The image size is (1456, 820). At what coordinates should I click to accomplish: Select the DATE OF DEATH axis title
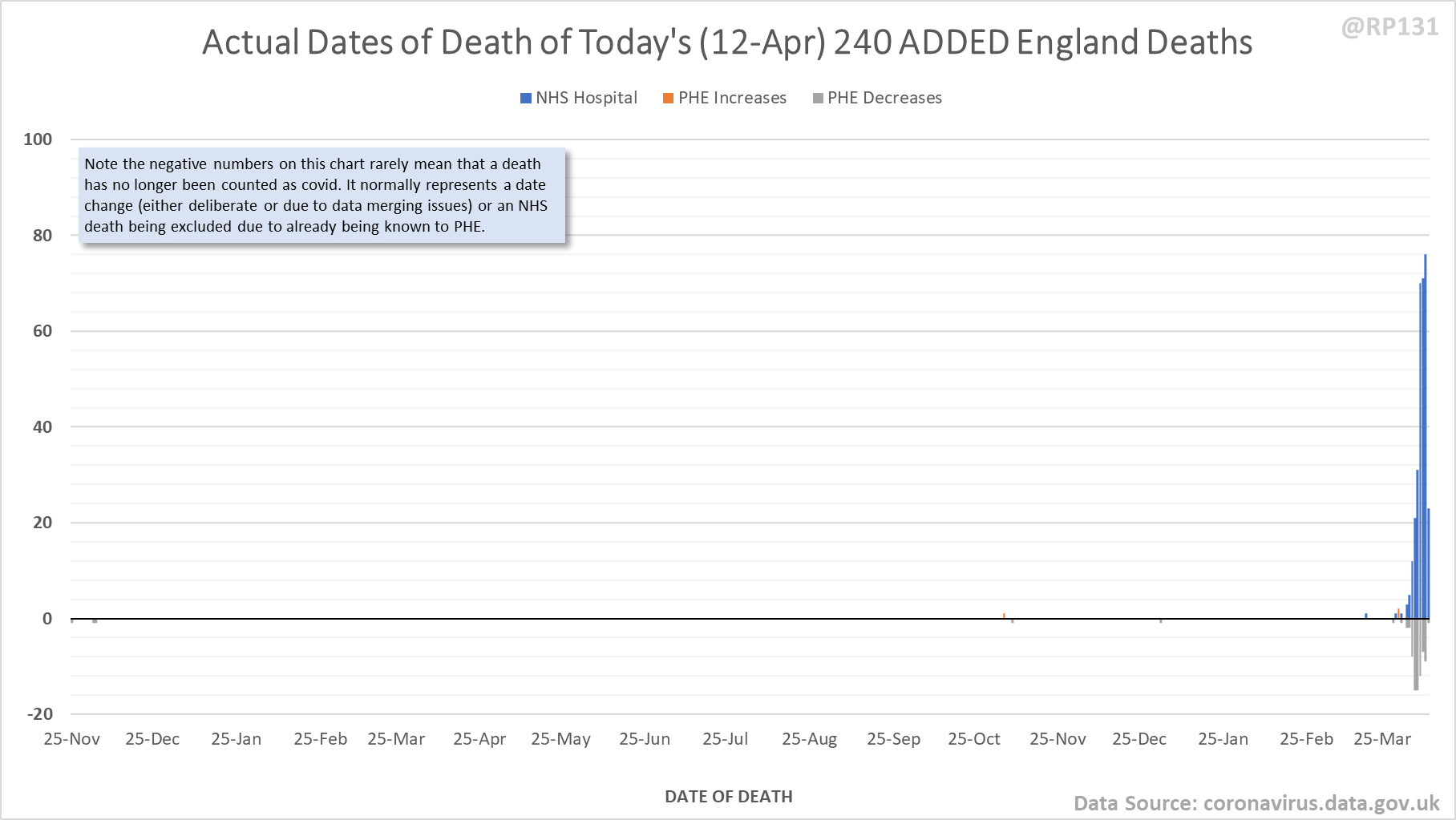pyautogui.click(x=728, y=796)
